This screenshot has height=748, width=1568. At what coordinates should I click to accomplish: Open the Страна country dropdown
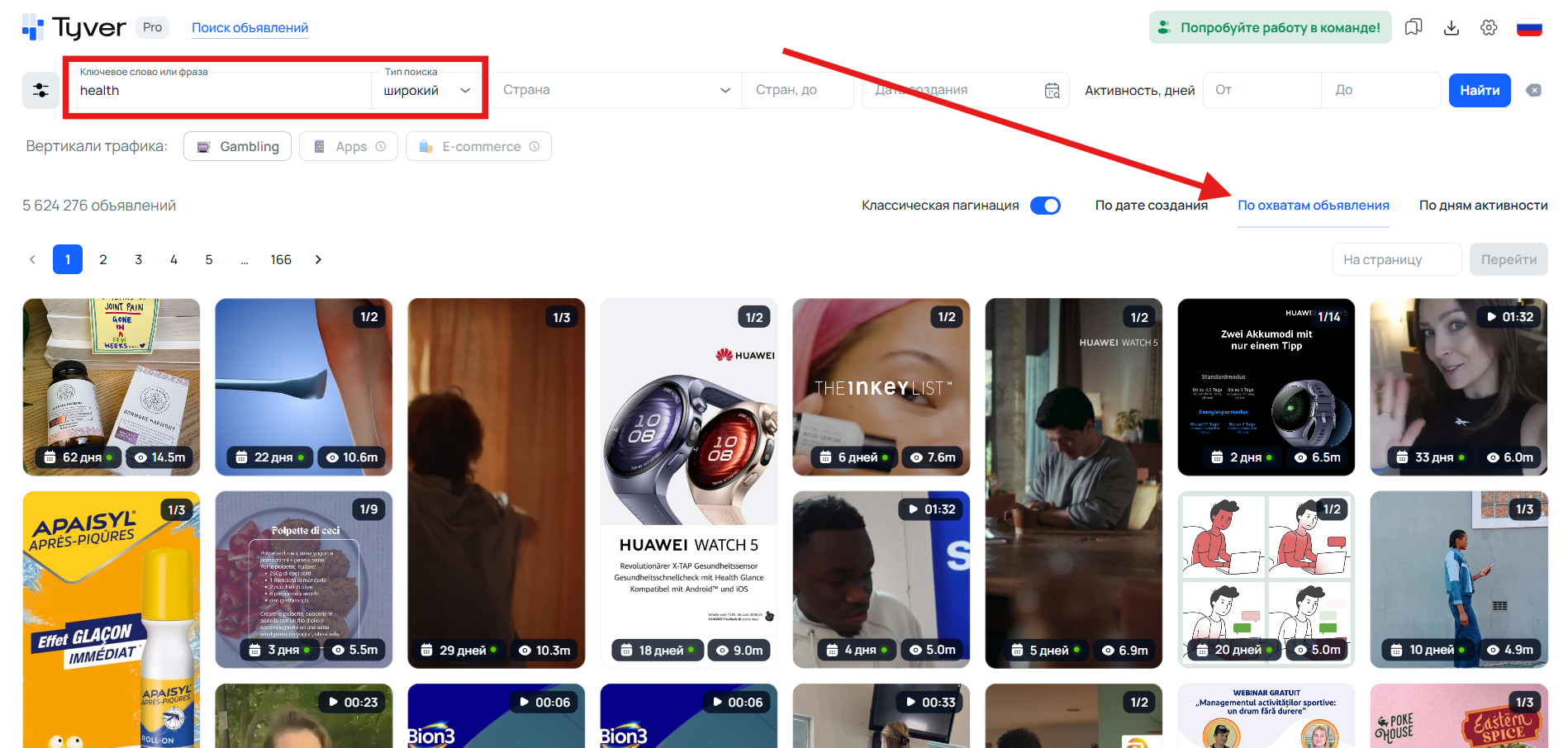coord(615,90)
